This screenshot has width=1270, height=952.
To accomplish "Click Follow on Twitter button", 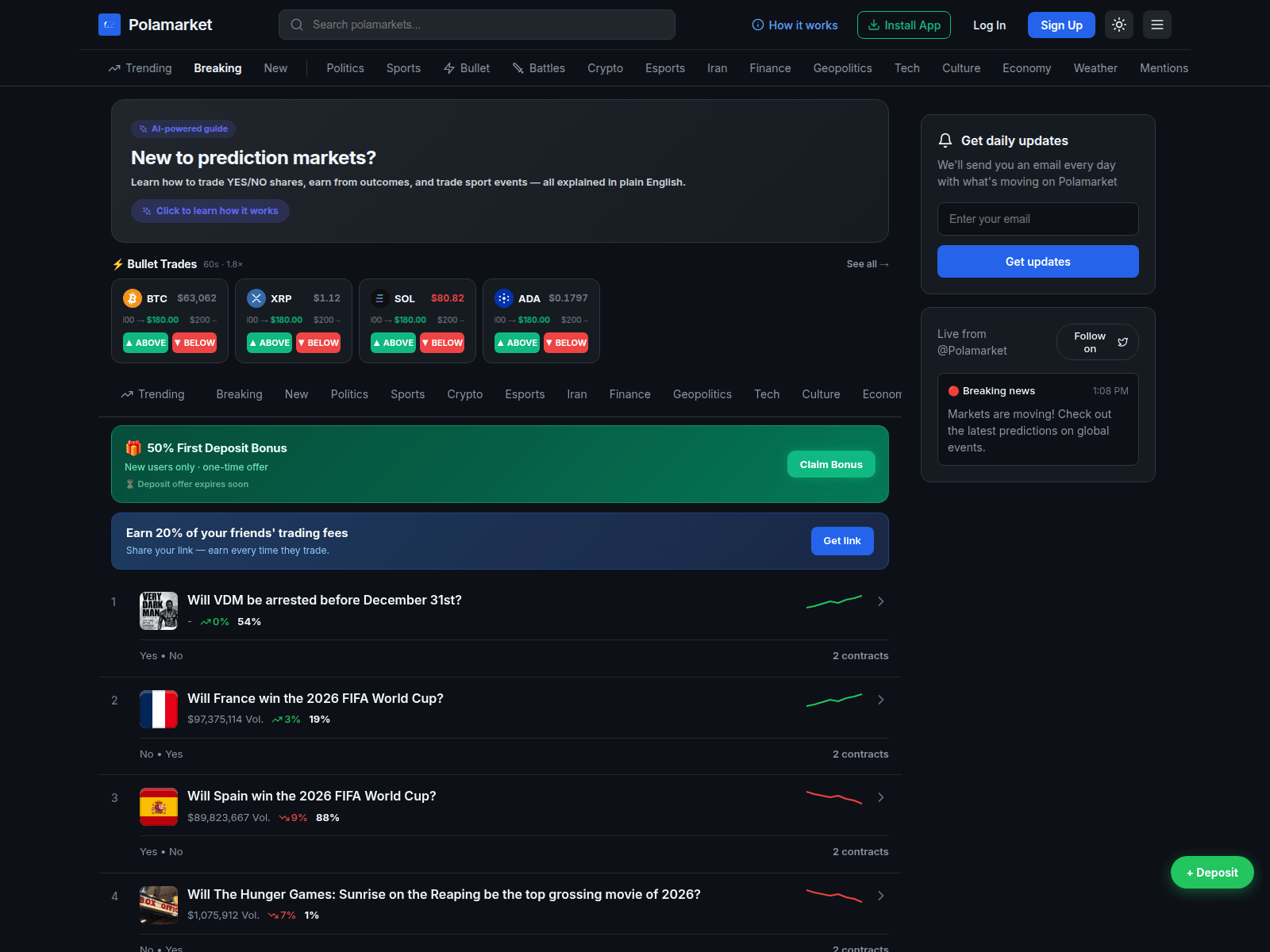I will [x=1098, y=342].
